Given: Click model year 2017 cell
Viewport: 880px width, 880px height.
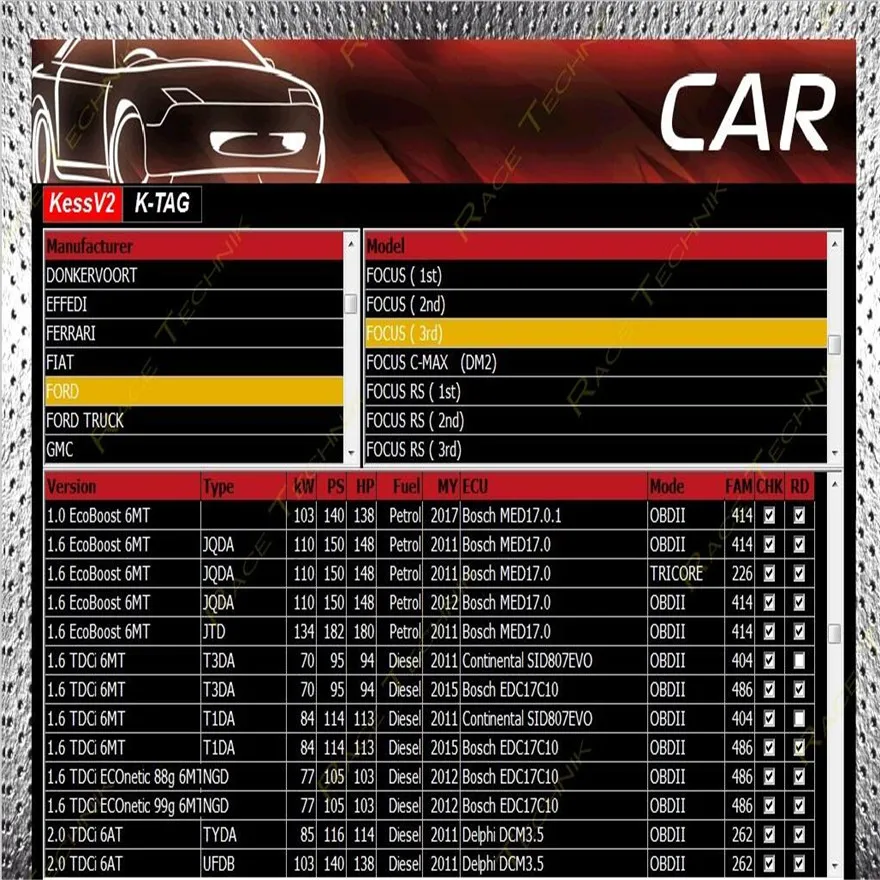Looking at the screenshot, I should [x=442, y=515].
